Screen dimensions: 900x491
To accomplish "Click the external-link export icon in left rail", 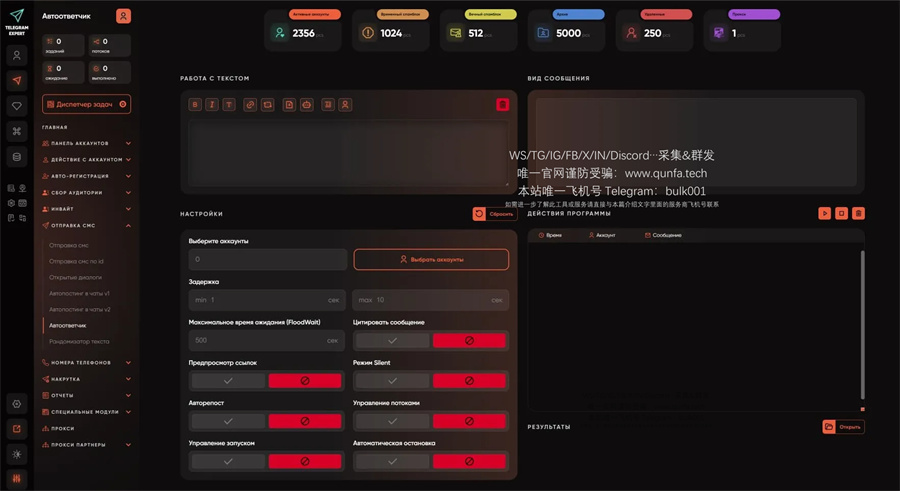I will (17, 429).
